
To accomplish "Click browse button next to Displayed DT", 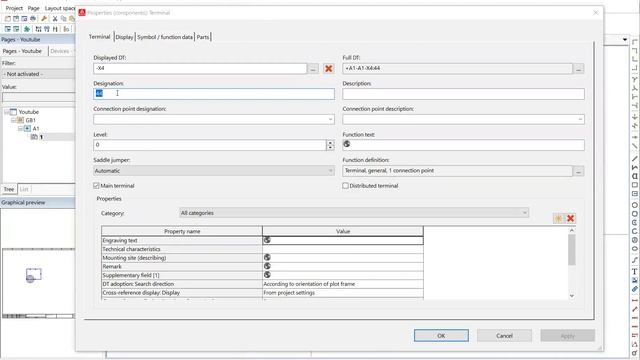I will tap(313, 69).
